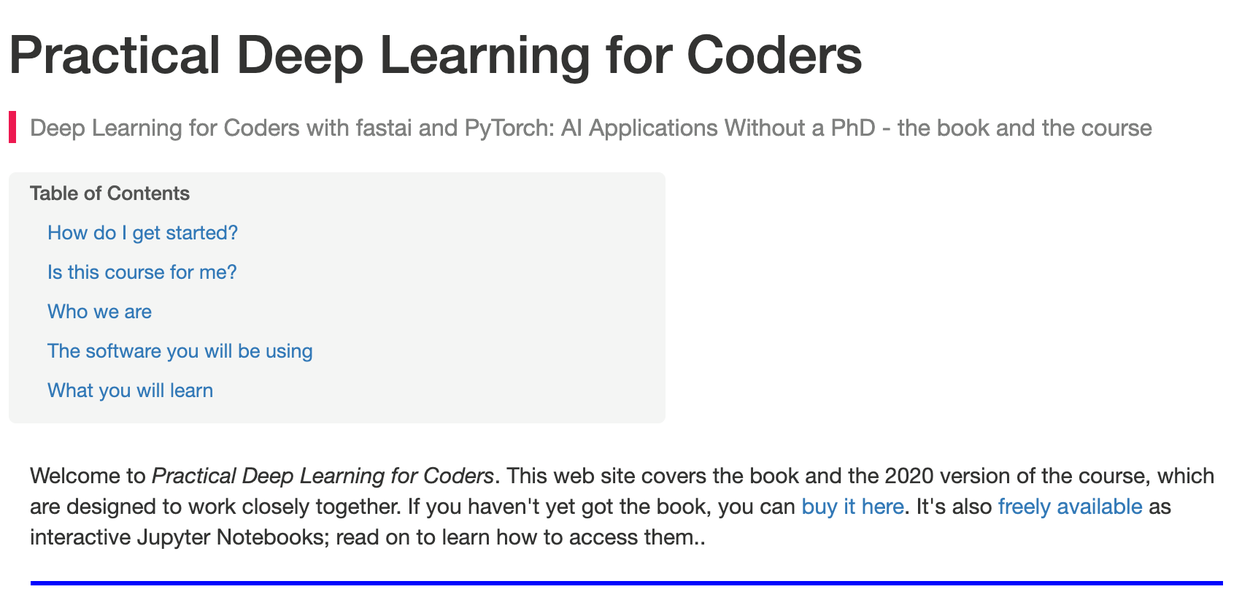This screenshot has height=600, width=1242.
Task: Navigate to "What you will learn" section
Action: (x=130, y=390)
